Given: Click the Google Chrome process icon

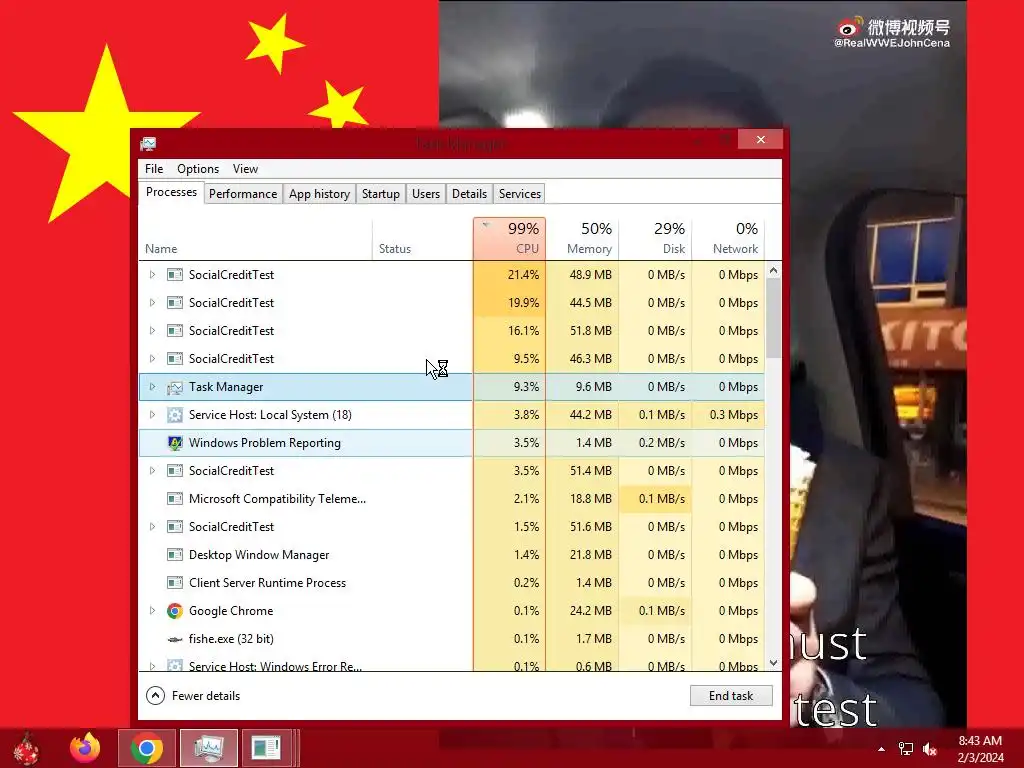Looking at the screenshot, I should tap(174, 611).
